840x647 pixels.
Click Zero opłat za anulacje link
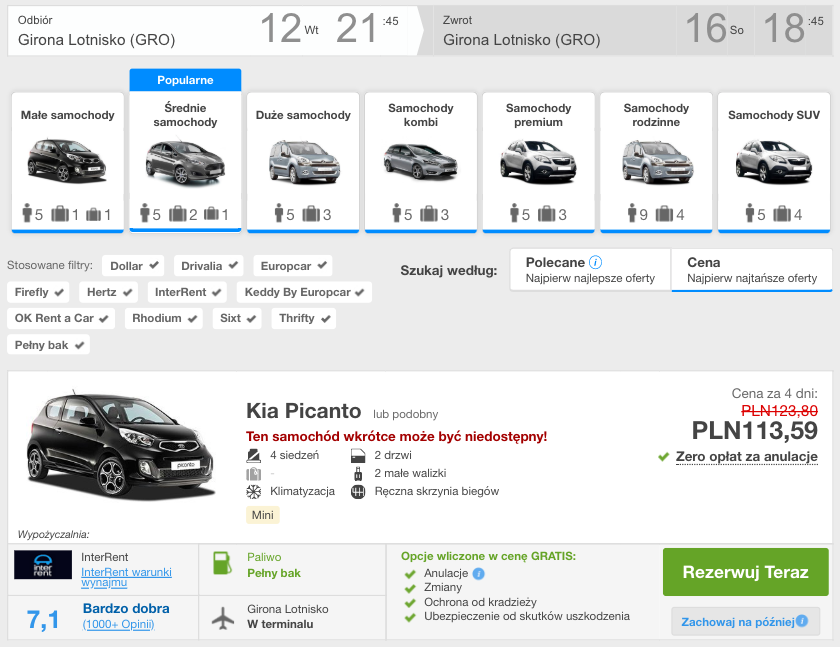pyautogui.click(x=747, y=456)
